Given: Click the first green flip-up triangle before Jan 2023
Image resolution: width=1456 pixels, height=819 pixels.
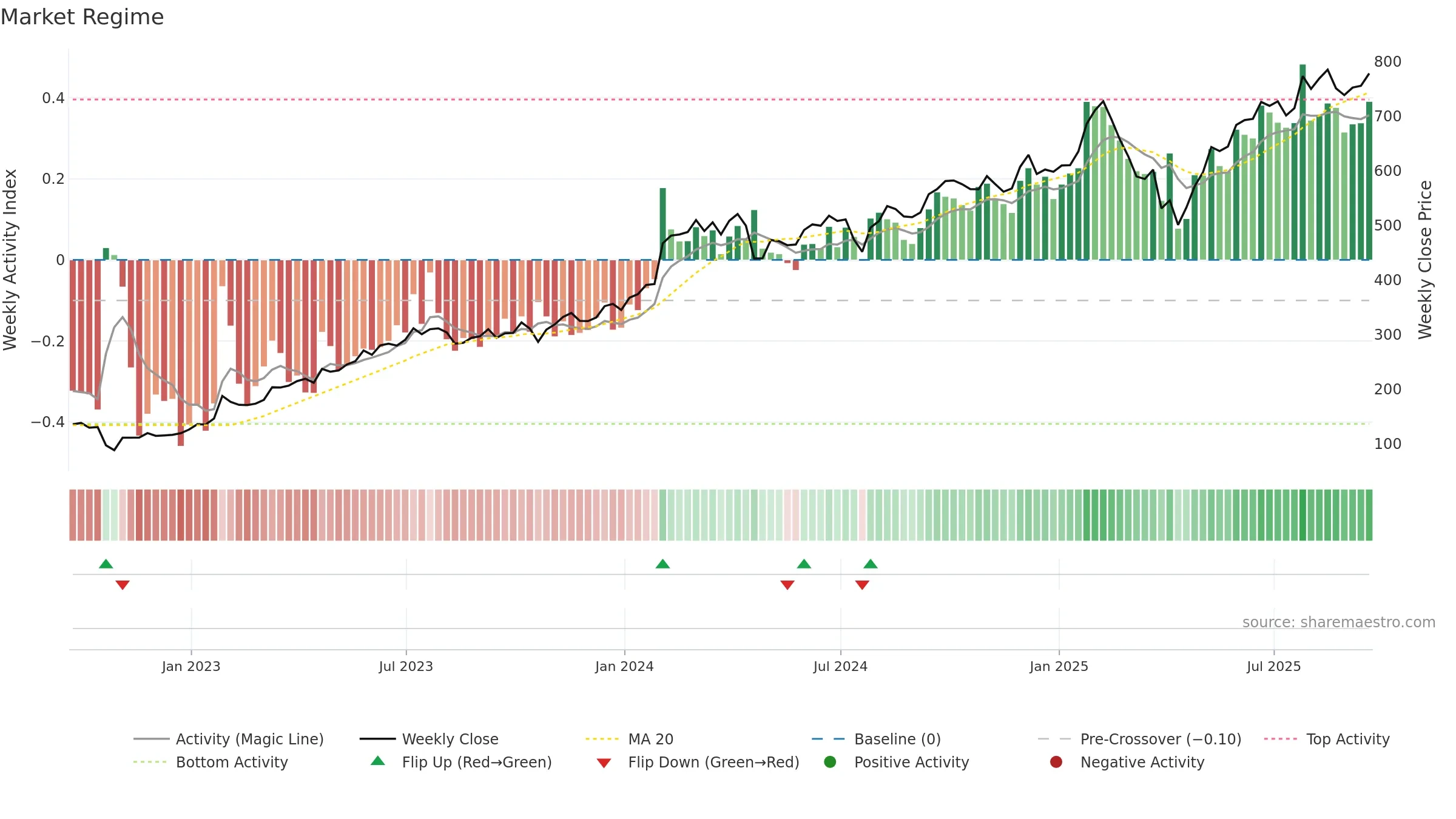Looking at the screenshot, I should pos(106,564).
